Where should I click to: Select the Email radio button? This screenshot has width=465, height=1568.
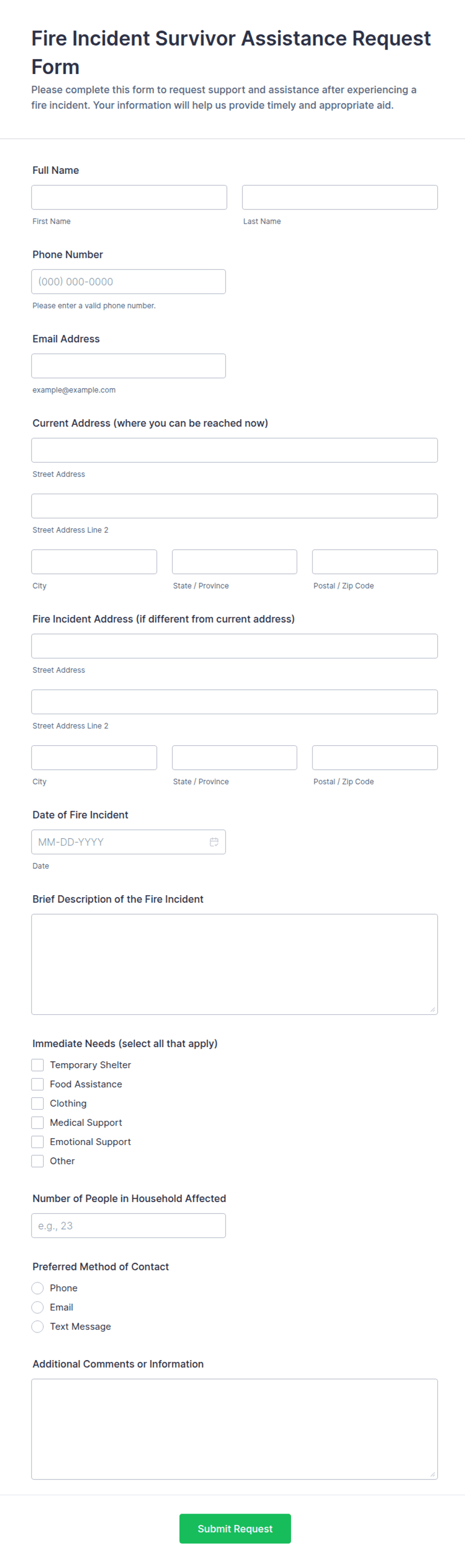coord(37,1307)
